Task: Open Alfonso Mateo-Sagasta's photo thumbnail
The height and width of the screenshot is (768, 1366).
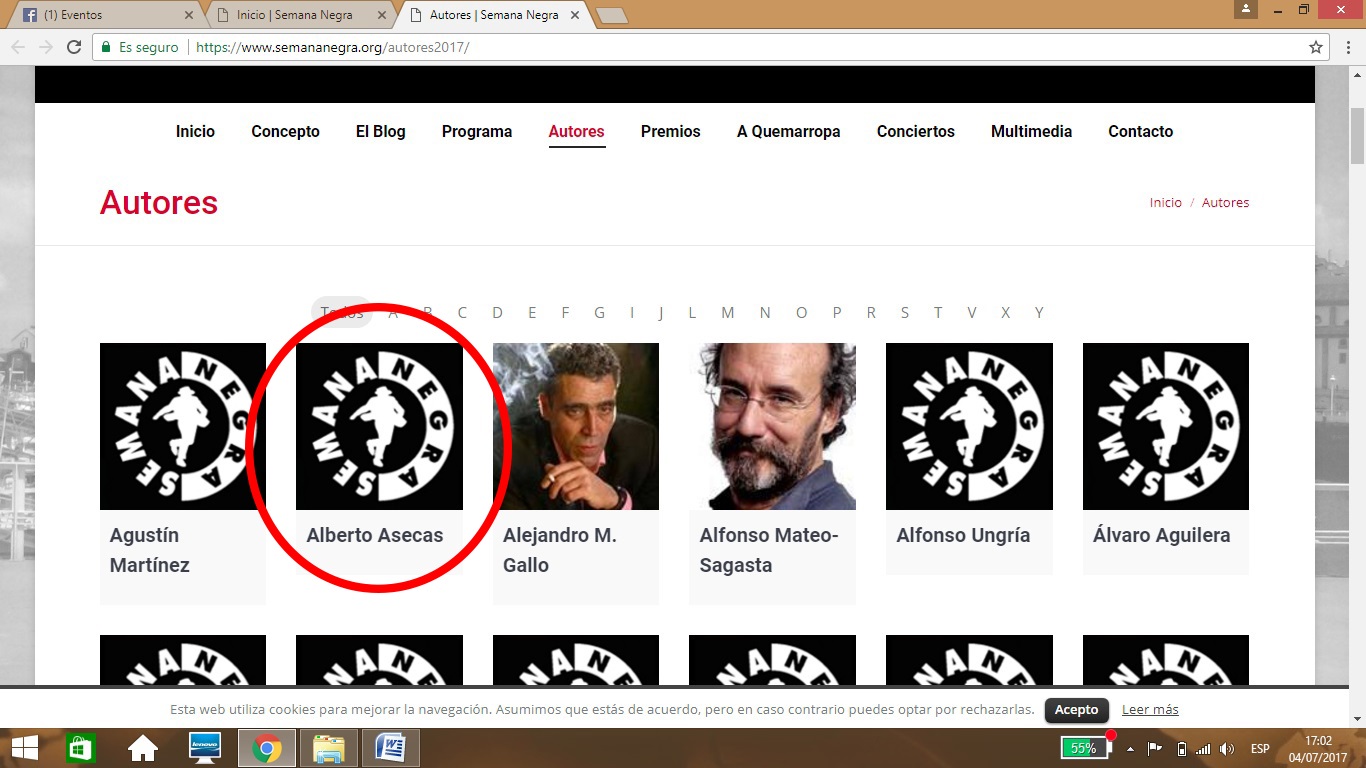Action: click(772, 426)
